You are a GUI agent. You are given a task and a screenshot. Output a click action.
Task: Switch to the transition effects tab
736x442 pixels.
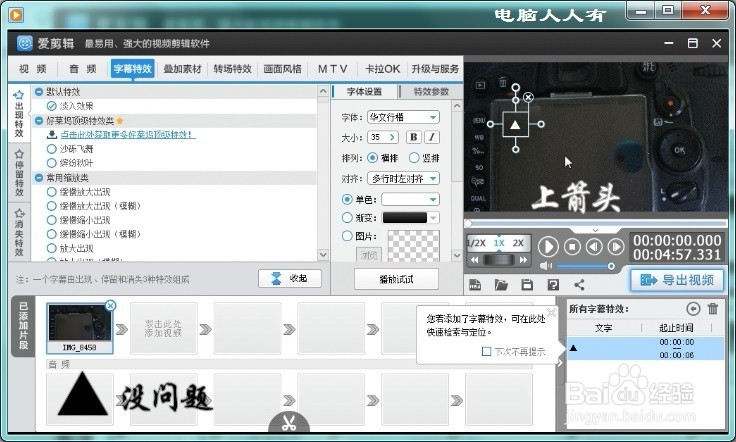(232, 69)
